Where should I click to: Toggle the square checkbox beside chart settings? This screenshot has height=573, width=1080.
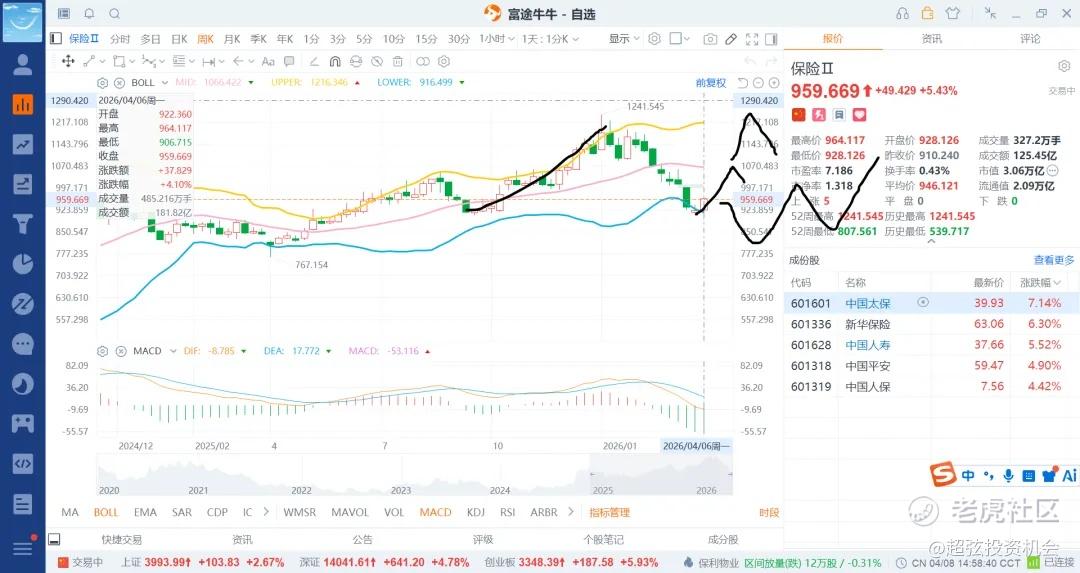coord(676,39)
